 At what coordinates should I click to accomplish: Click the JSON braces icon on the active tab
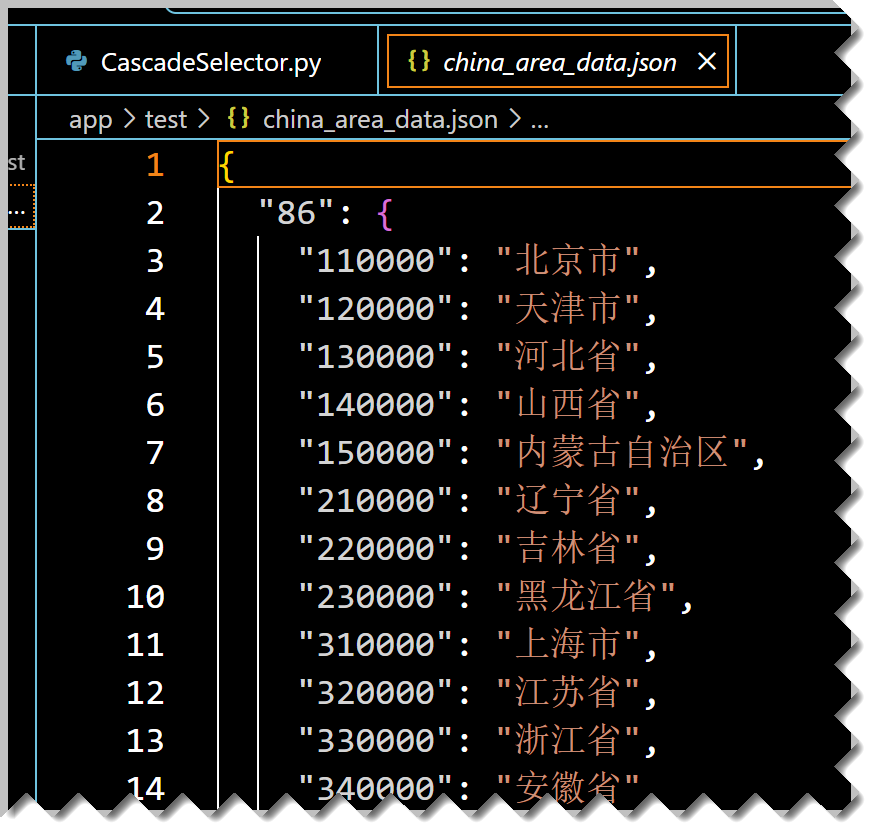[x=419, y=62]
